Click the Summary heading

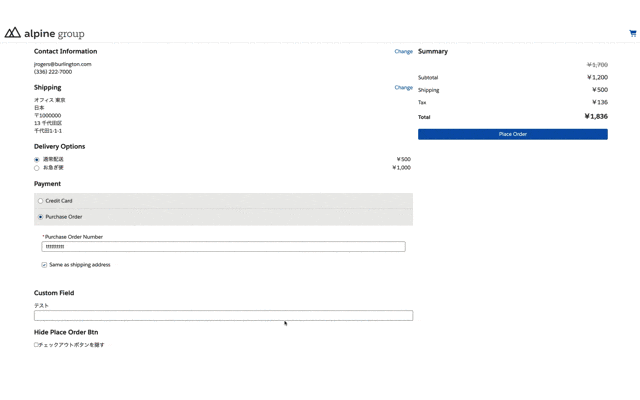tap(433, 51)
